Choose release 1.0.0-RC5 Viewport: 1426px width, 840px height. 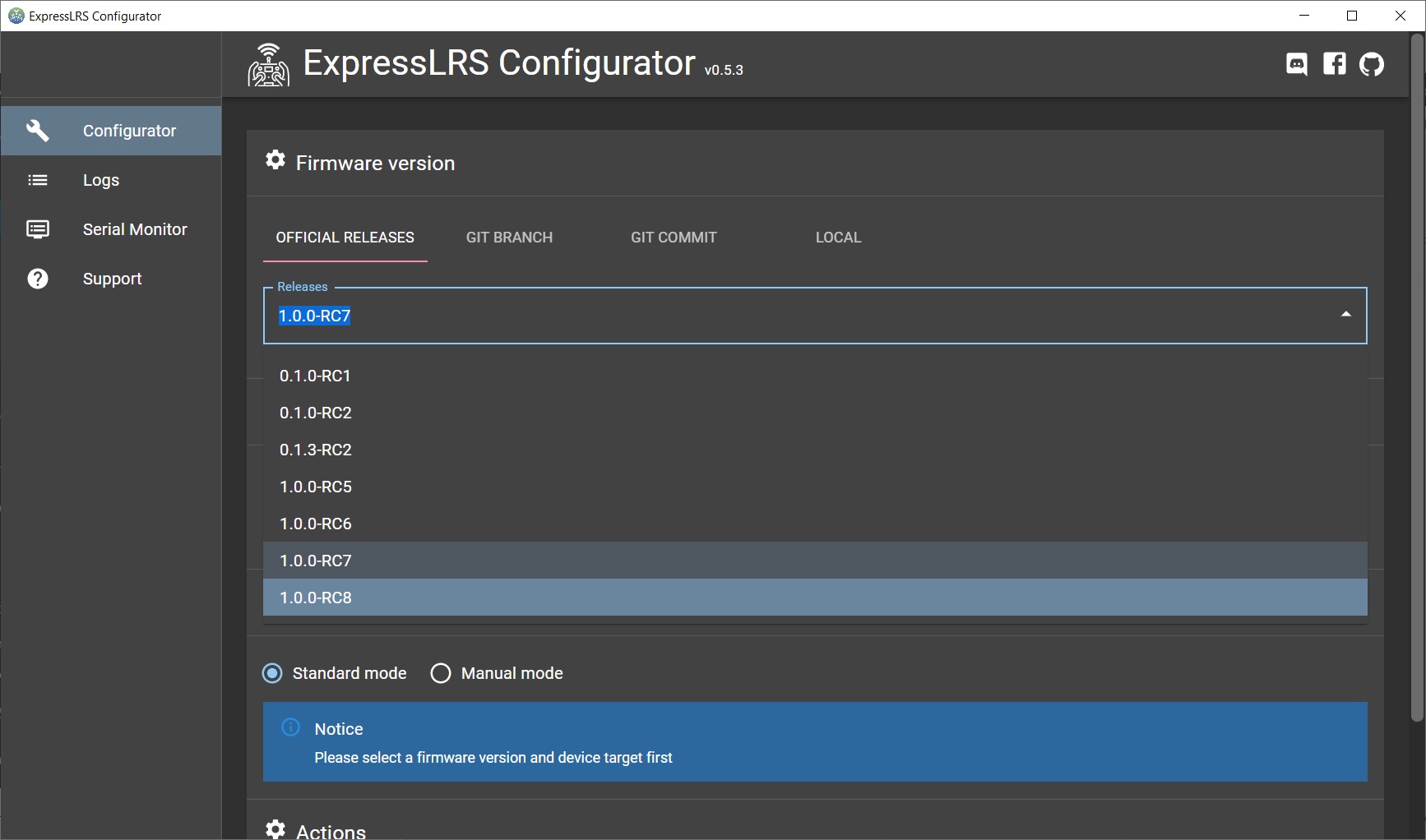815,487
